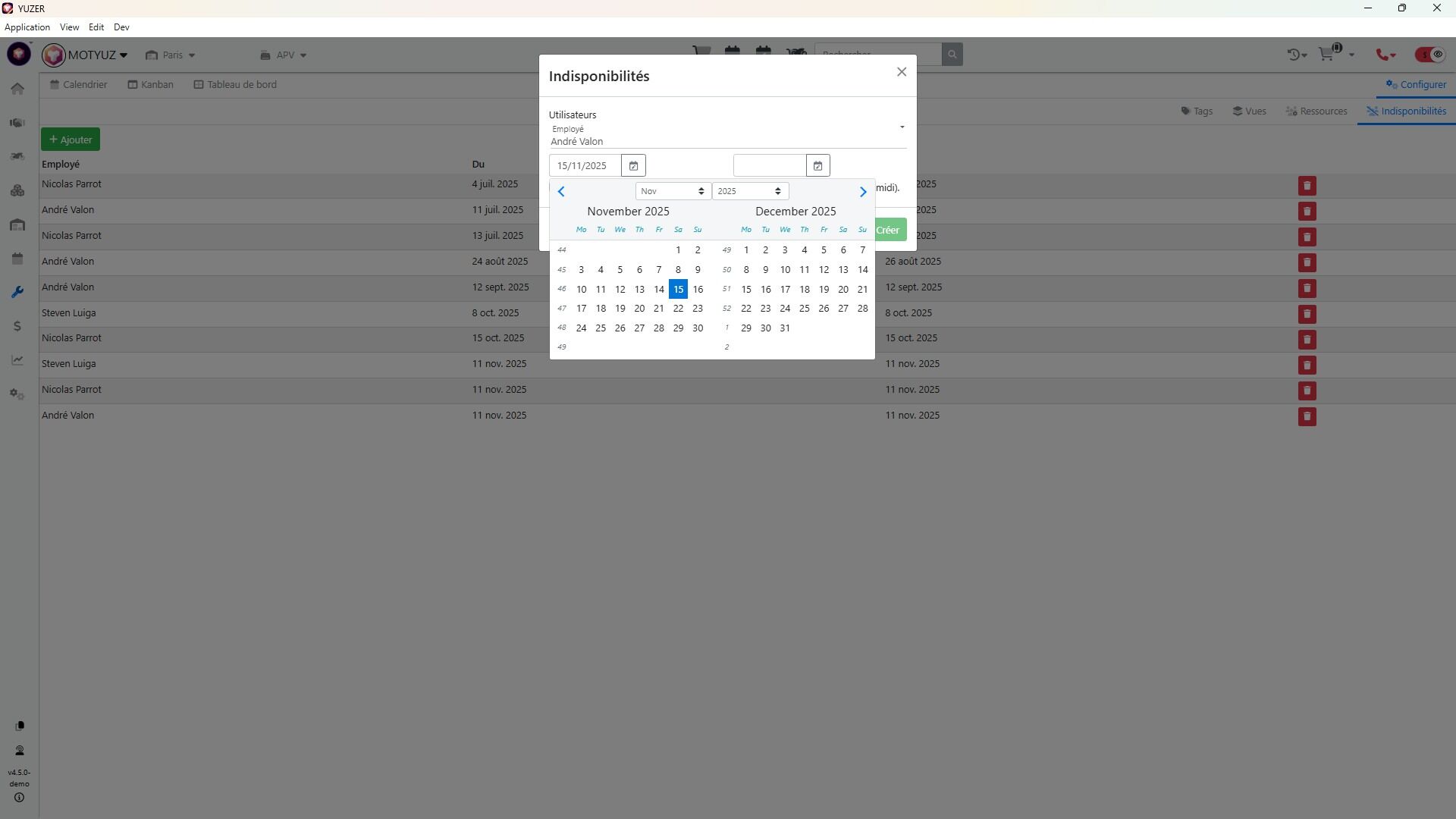The width and height of the screenshot is (1456, 819).
Task: Open the start date calendar picker icon
Action: (x=633, y=166)
